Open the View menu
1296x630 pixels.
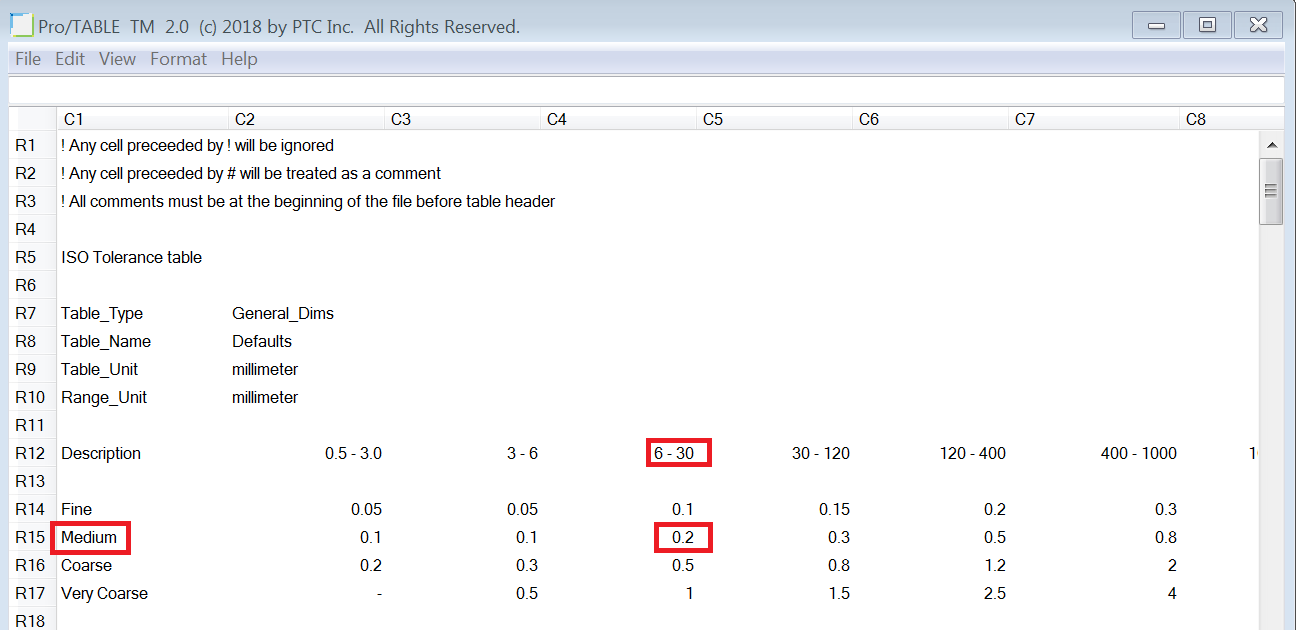pyautogui.click(x=117, y=59)
